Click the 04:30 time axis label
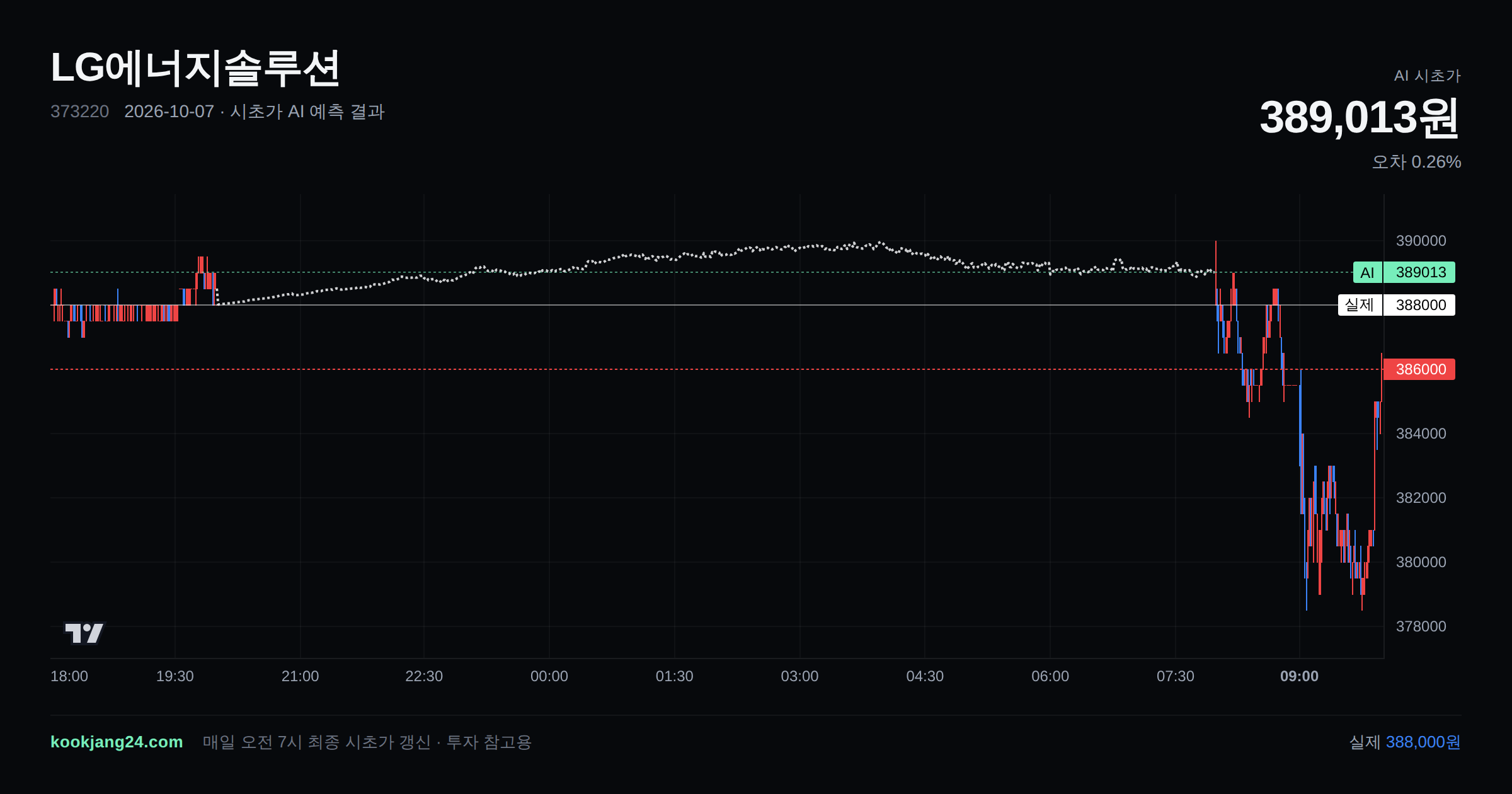Screen dimensions: 1512x794 coord(925,676)
